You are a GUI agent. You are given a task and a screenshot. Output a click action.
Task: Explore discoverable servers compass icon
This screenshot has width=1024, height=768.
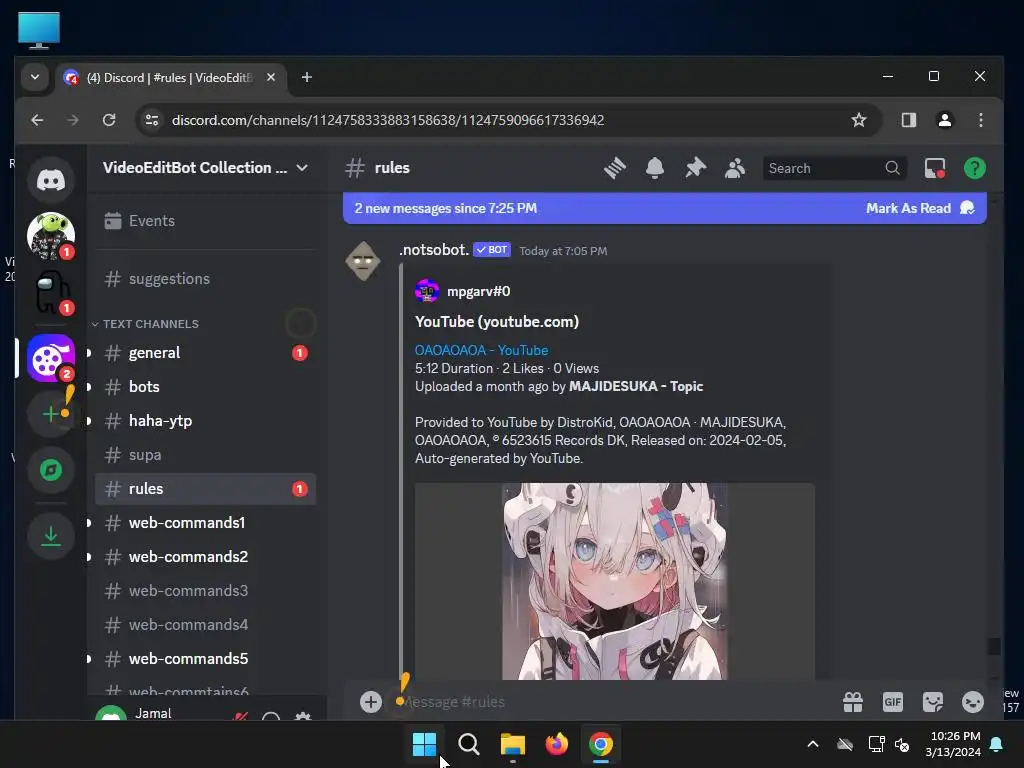coord(51,470)
